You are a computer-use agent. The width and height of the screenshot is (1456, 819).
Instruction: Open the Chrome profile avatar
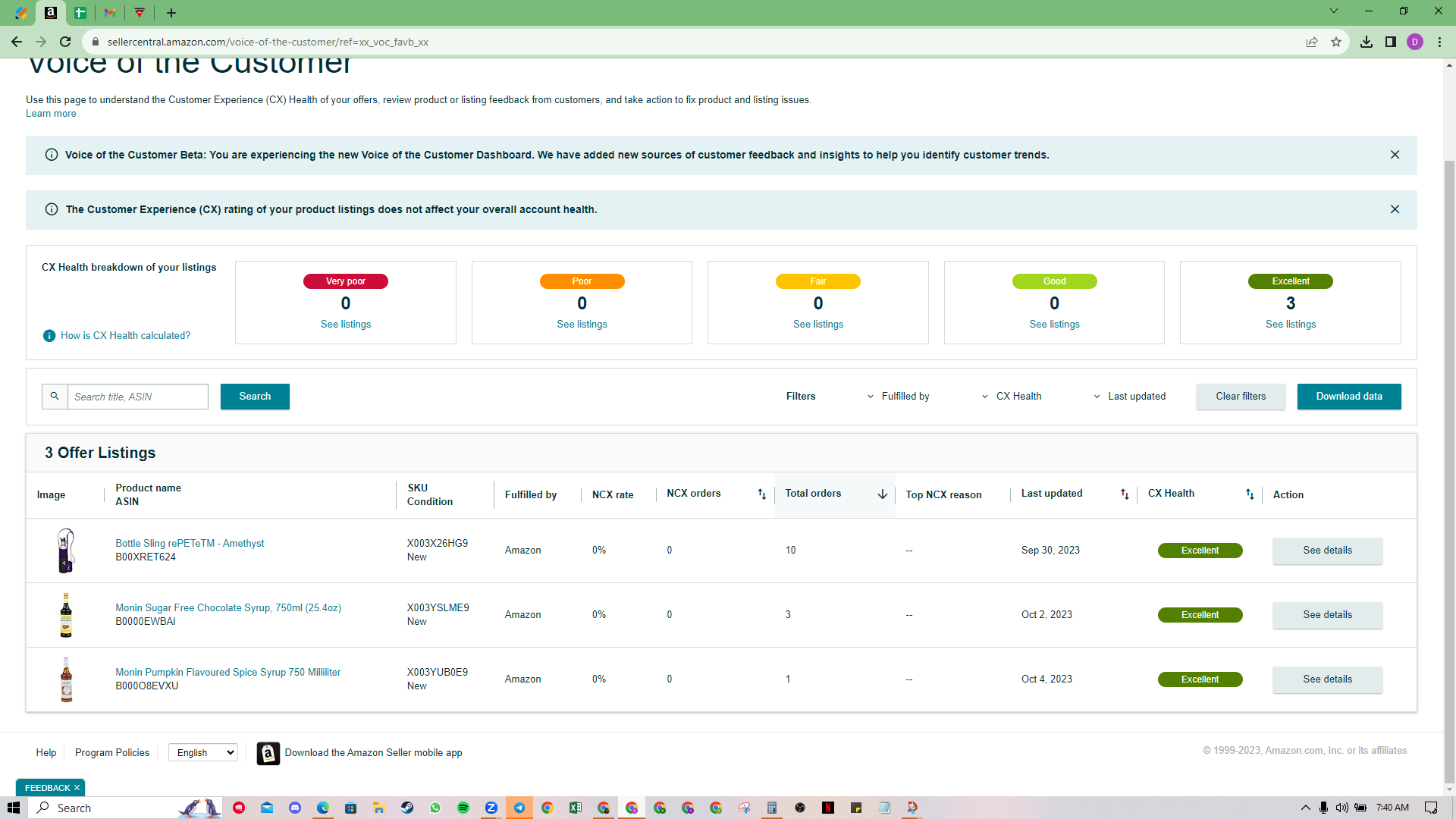coord(1415,42)
